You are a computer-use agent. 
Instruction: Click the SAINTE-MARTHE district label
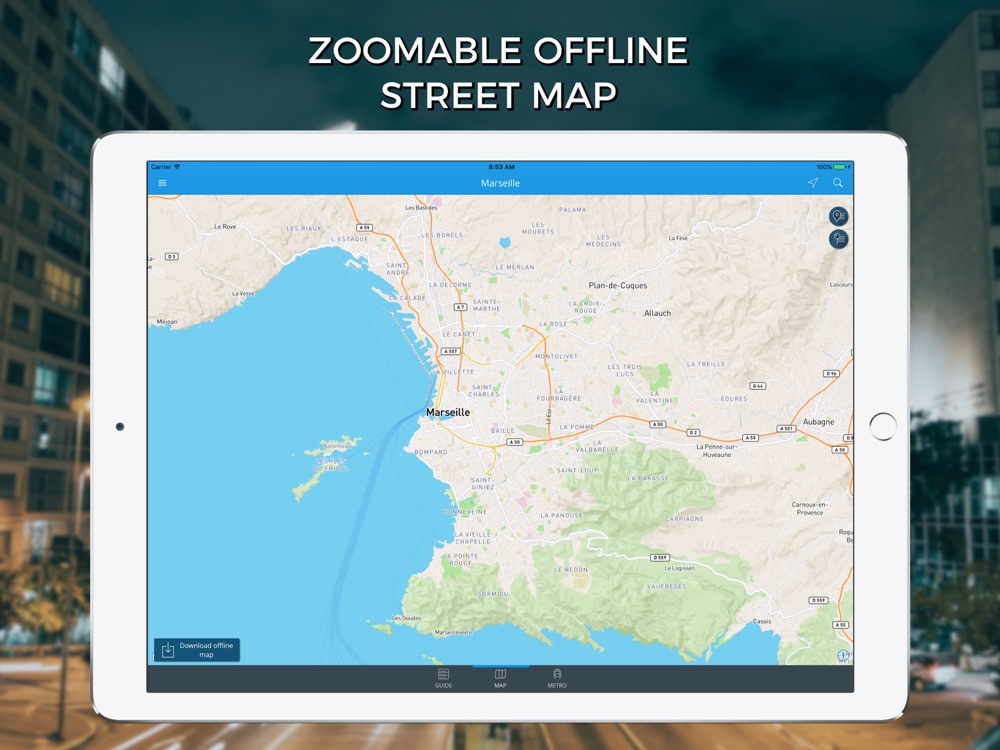[487, 305]
